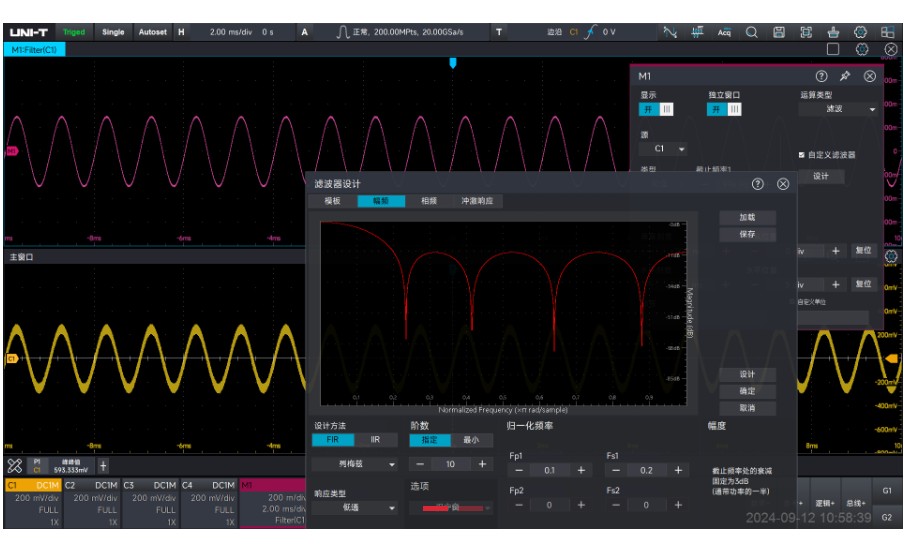Uncheck the 自定义滤波器 custom filter checkbox
Image resolution: width=904 pixels, height=545 pixels.
pyautogui.click(x=801, y=155)
